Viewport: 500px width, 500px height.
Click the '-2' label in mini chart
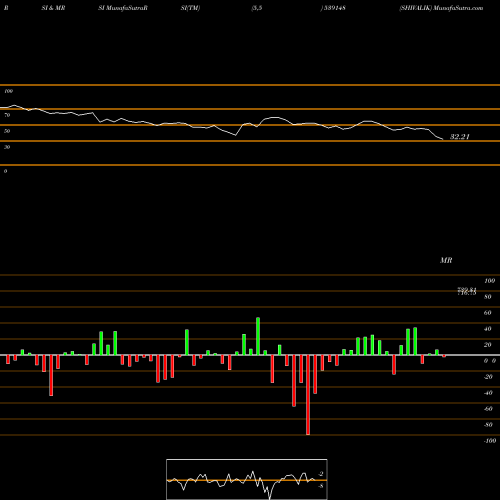pos(321,474)
